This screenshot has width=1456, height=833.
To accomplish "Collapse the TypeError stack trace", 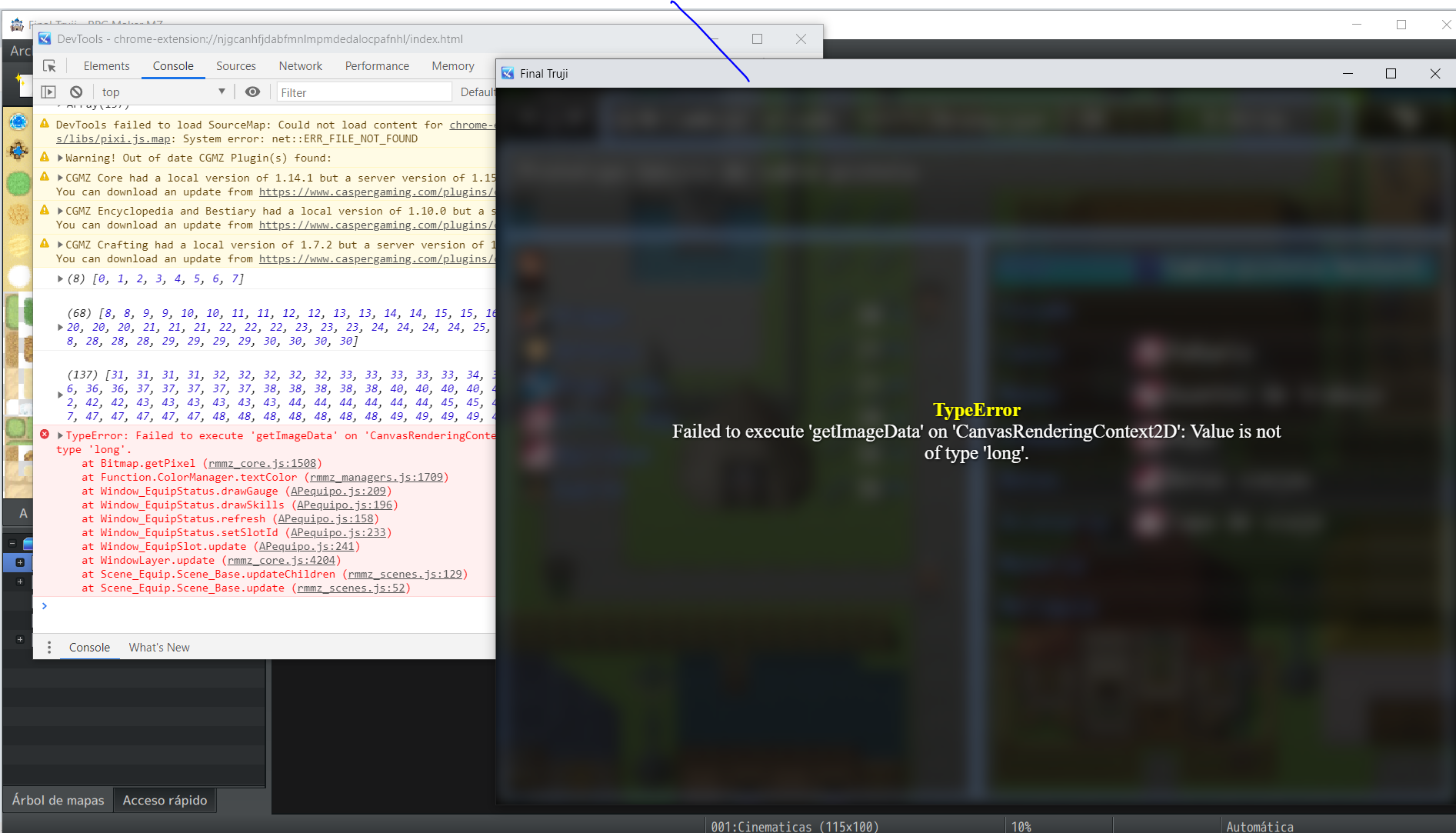I will 60,435.
